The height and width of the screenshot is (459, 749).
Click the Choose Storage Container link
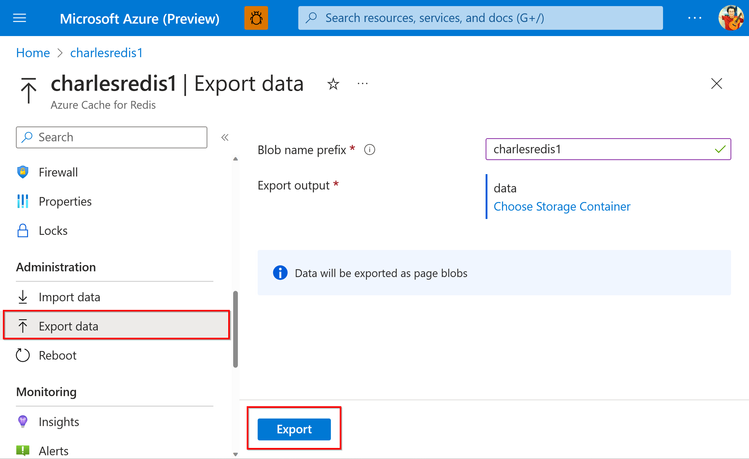pos(562,207)
